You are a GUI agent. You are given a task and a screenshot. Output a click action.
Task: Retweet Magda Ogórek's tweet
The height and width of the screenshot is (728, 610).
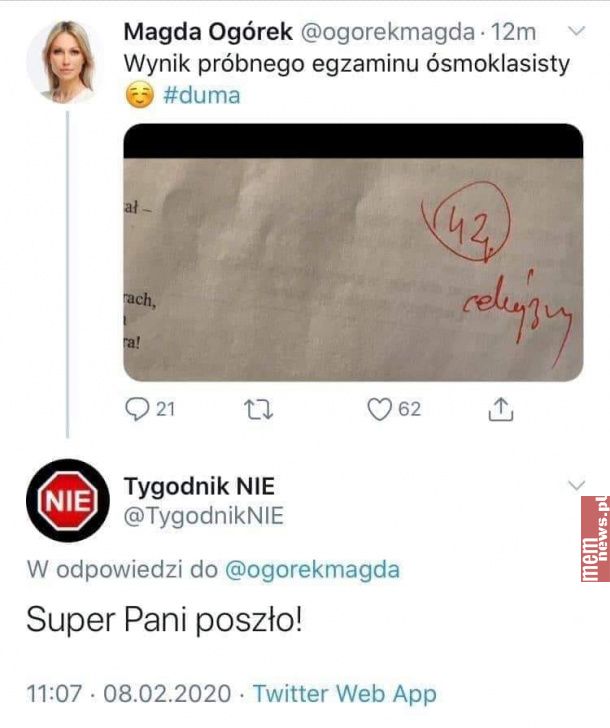[x=259, y=410]
